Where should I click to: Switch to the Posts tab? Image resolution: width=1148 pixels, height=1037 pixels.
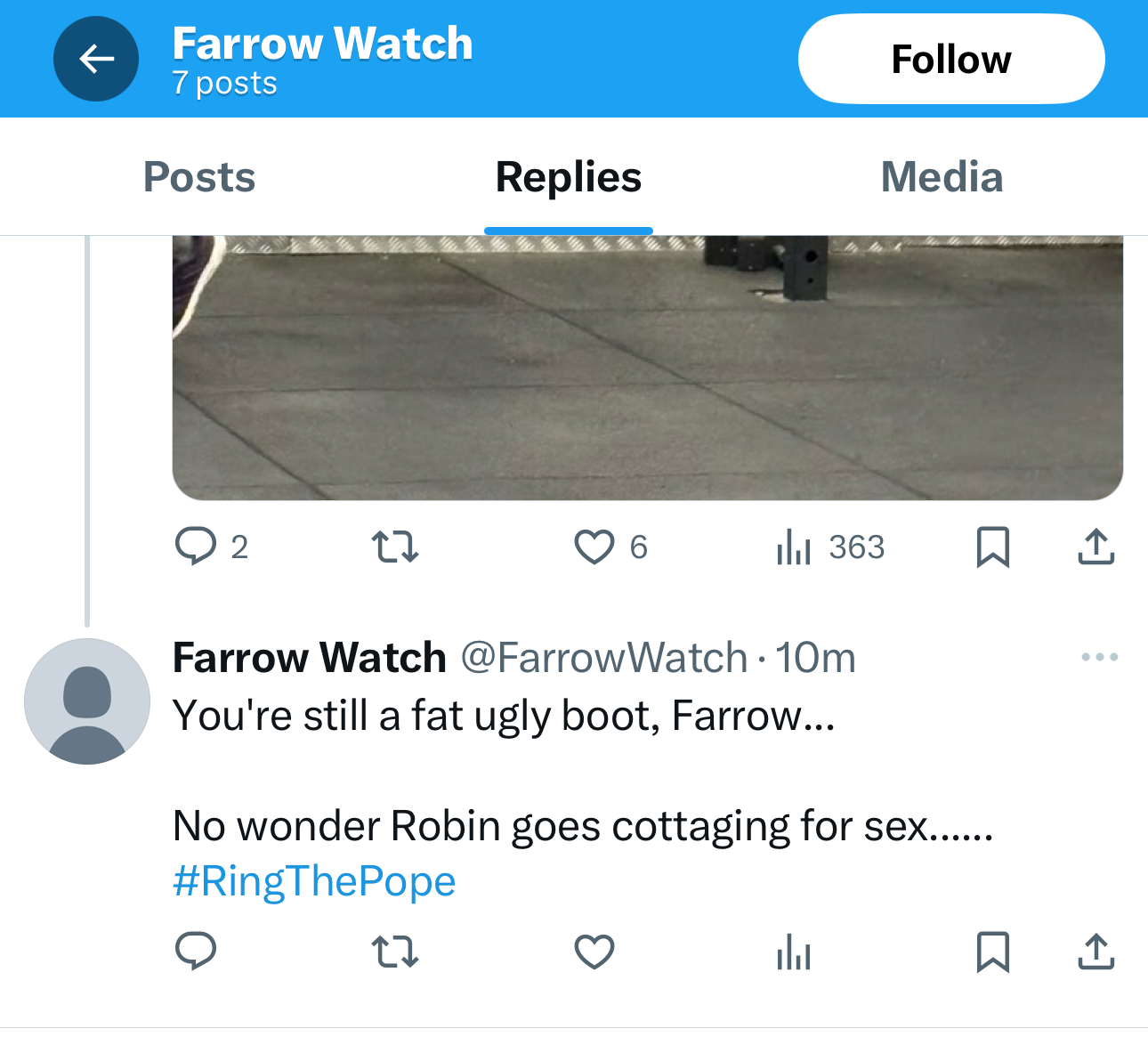click(199, 176)
